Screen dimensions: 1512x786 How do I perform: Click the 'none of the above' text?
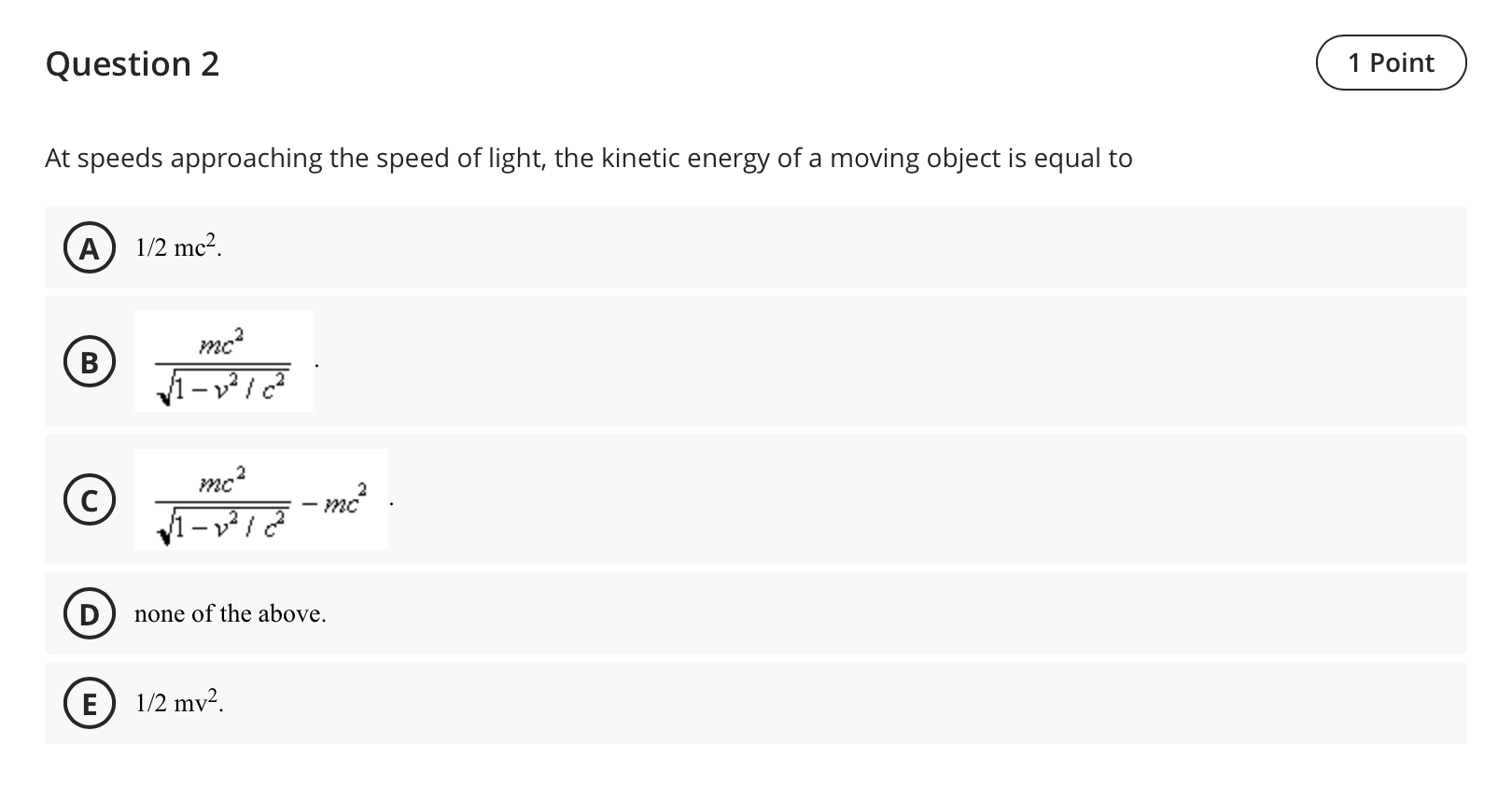point(231,614)
